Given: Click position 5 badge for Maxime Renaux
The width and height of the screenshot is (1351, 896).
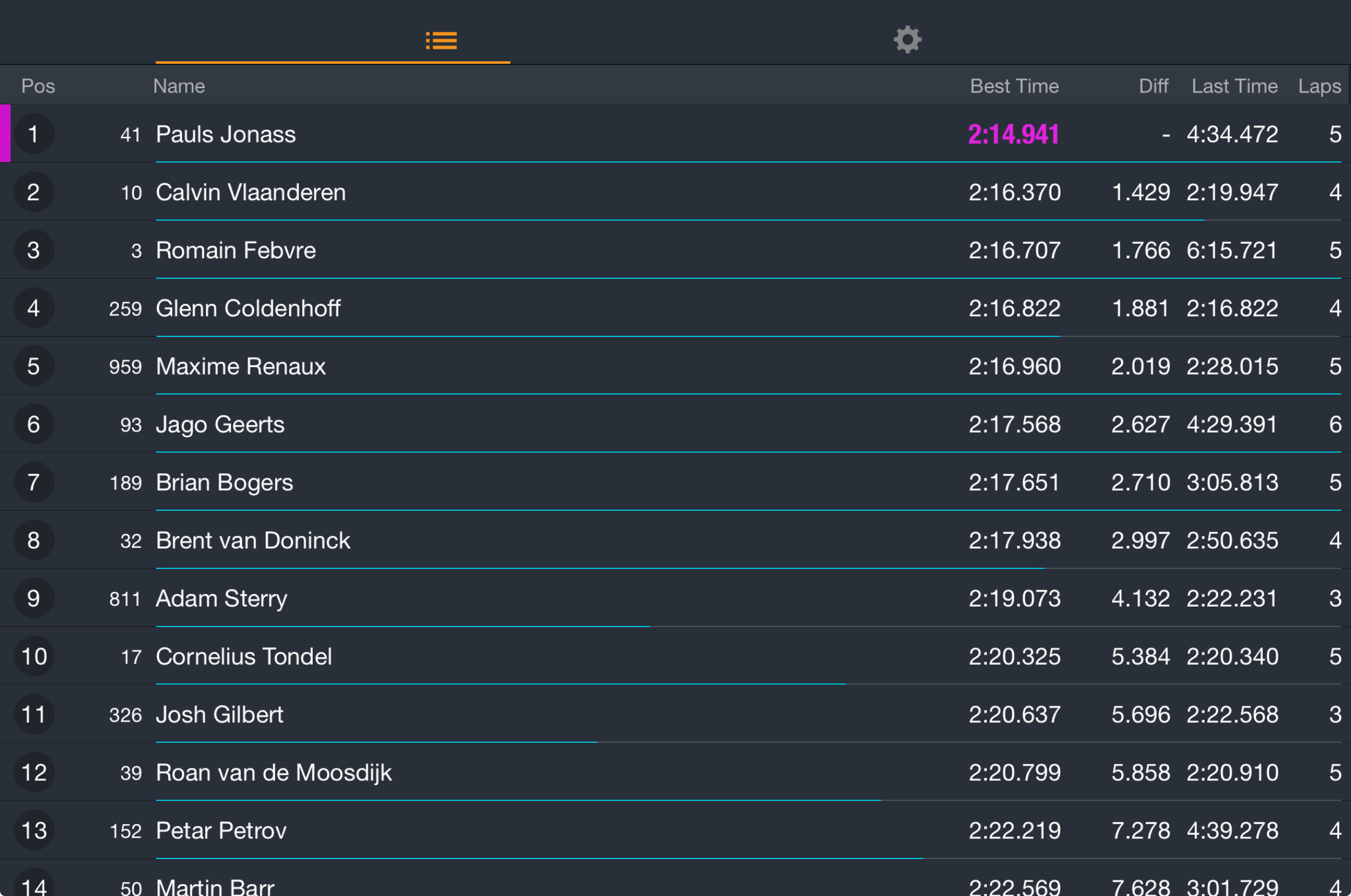Looking at the screenshot, I should (x=34, y=366).
